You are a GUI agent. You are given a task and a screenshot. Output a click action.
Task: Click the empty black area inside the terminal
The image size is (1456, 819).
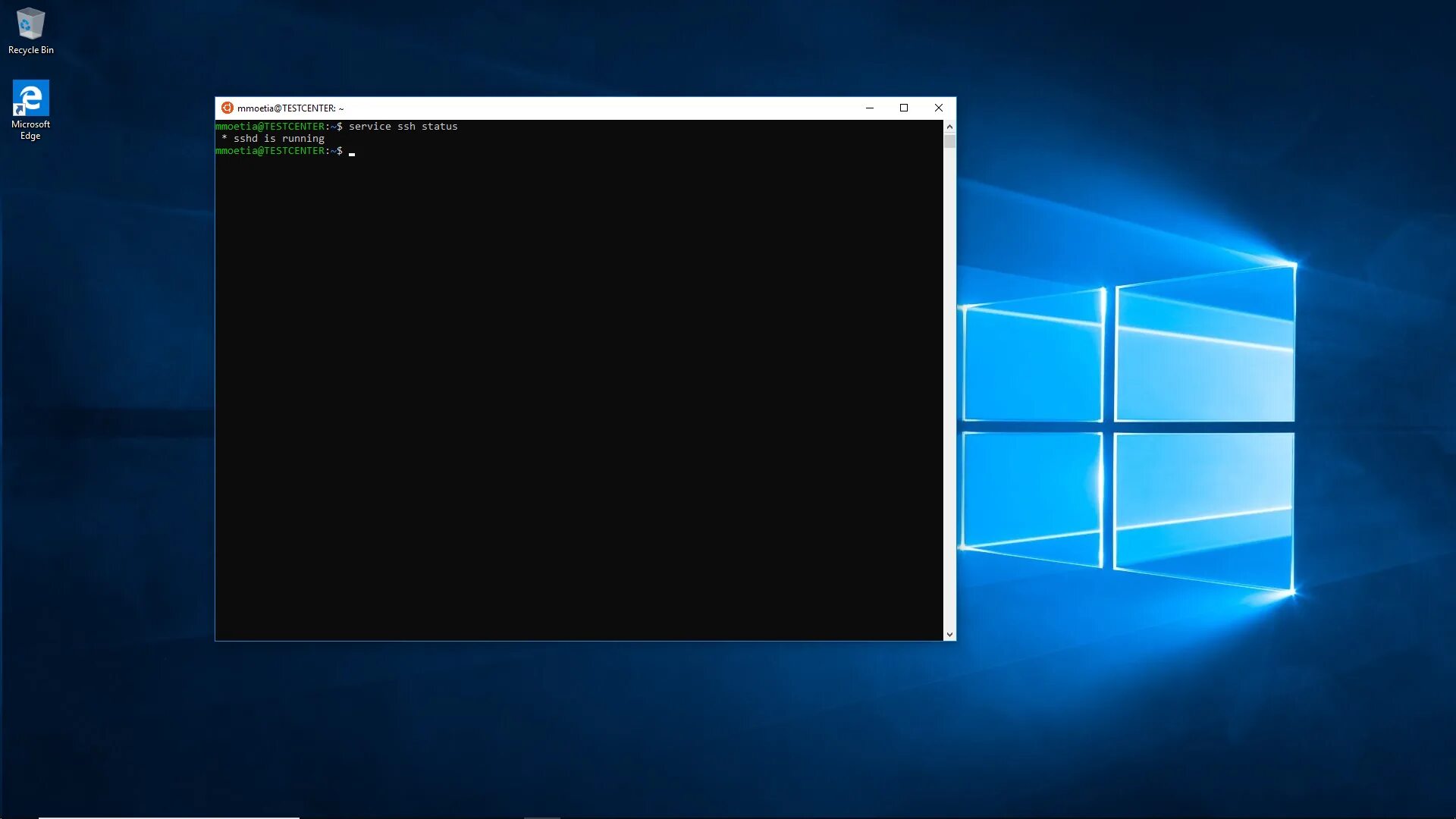[x=576, y=394]
